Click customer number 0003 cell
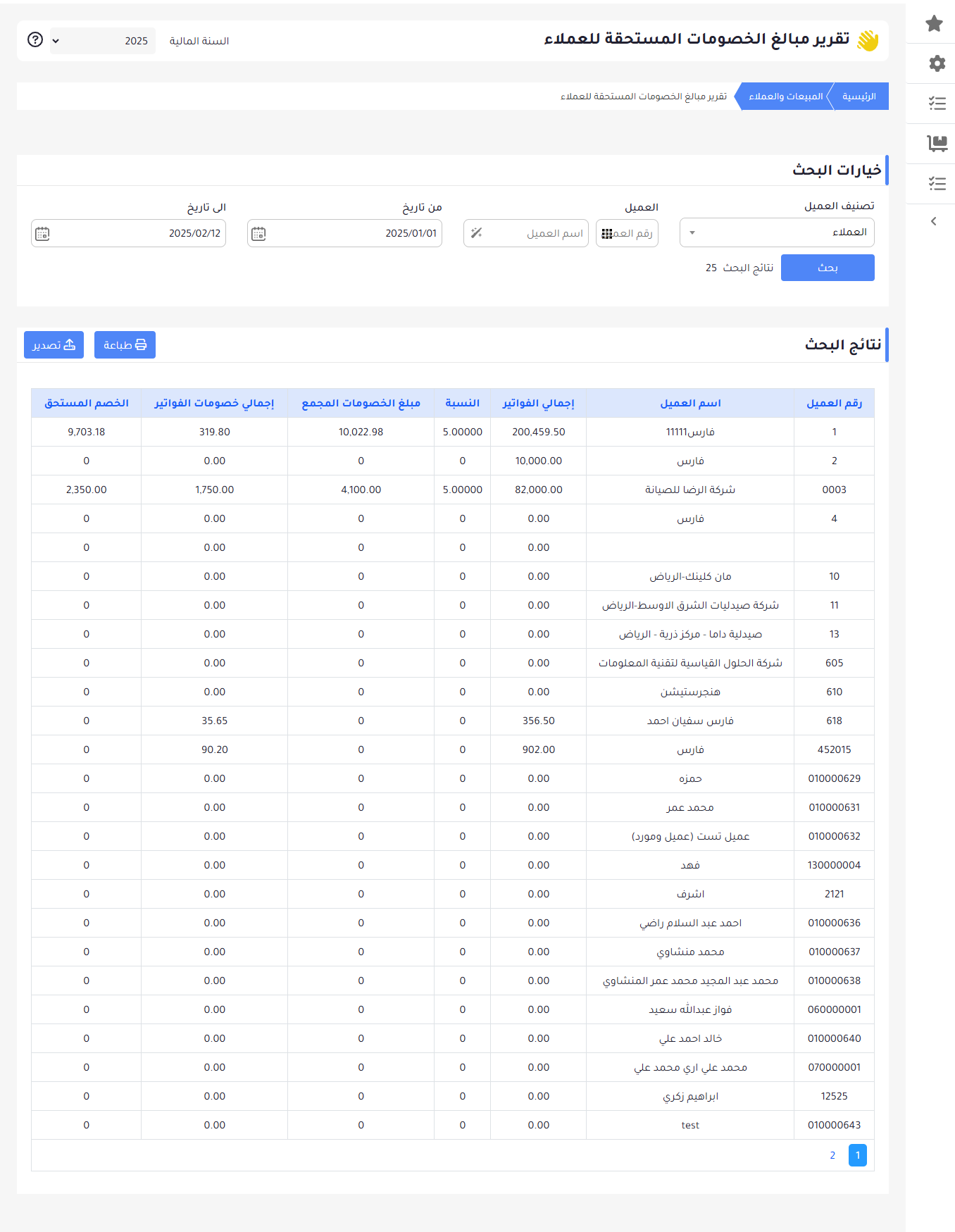 [834, 490]
